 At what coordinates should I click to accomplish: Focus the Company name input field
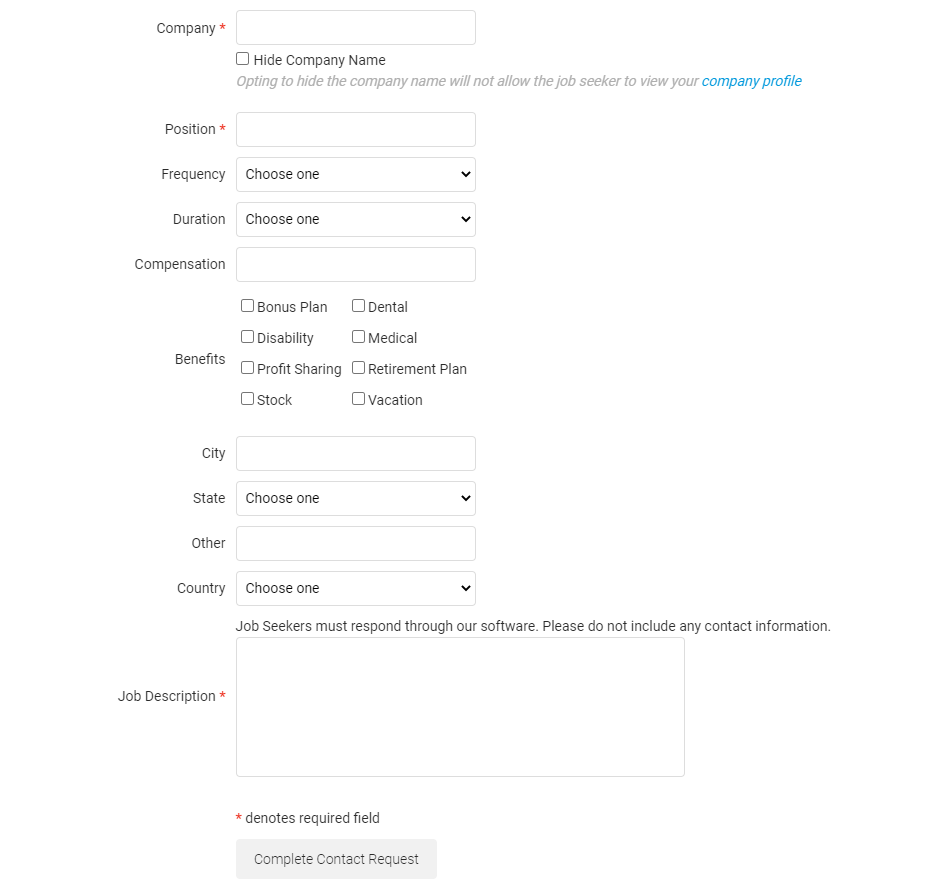click(355, 28)
